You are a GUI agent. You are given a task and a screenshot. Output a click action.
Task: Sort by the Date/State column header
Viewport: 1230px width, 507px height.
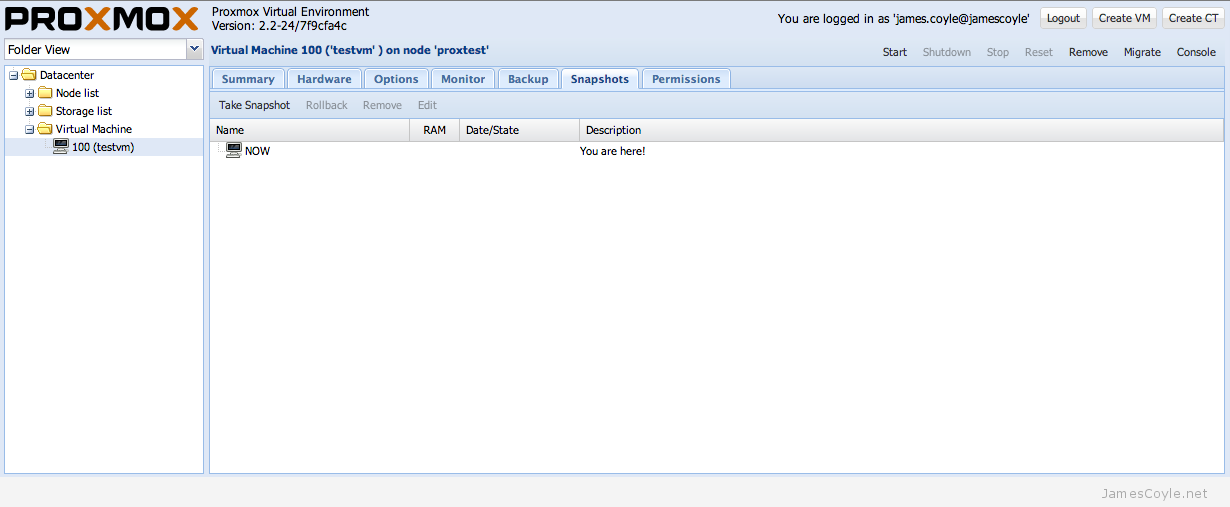click(520, 130)
